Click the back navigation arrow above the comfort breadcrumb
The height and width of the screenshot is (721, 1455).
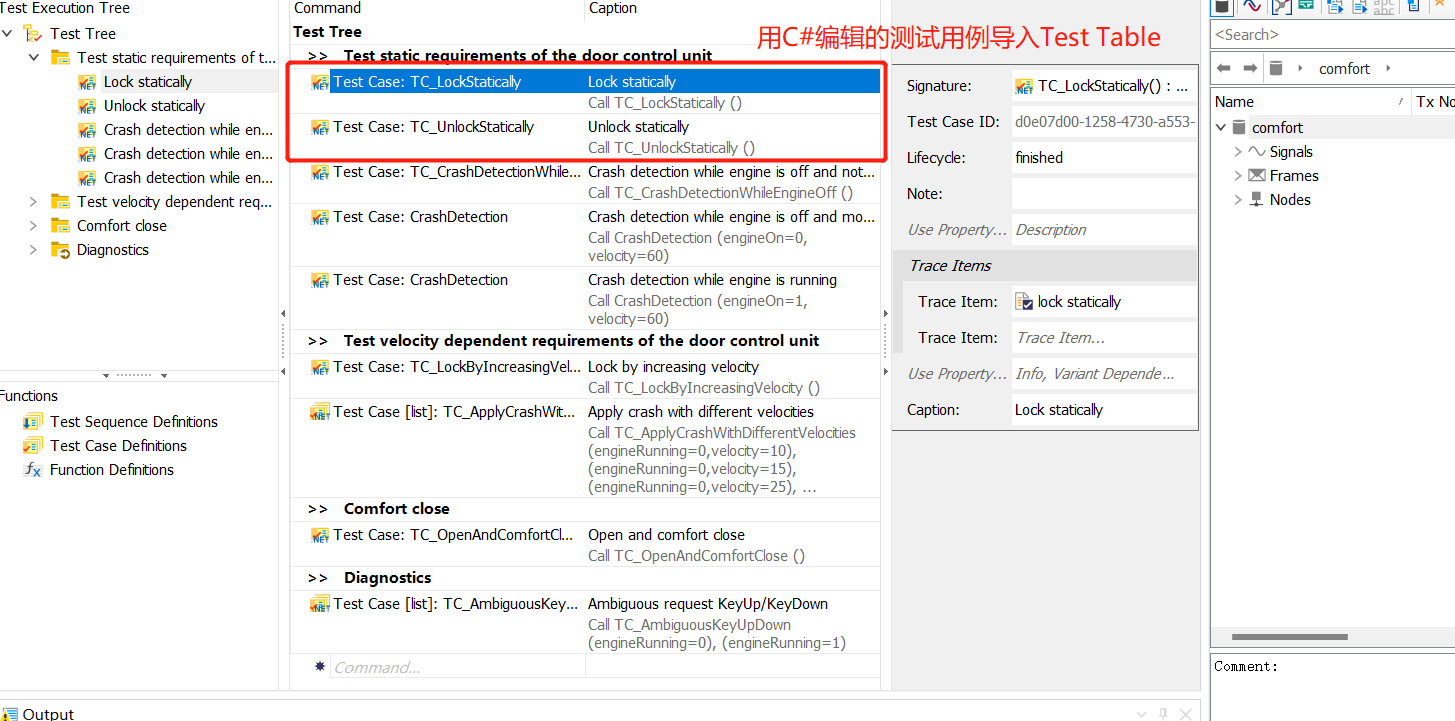point(1224,68)
